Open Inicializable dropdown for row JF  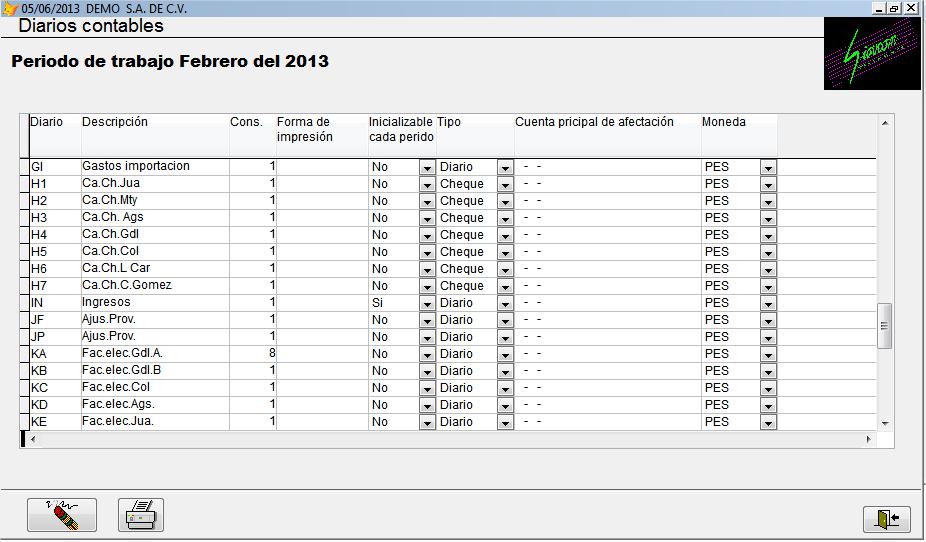pos(427,321)
